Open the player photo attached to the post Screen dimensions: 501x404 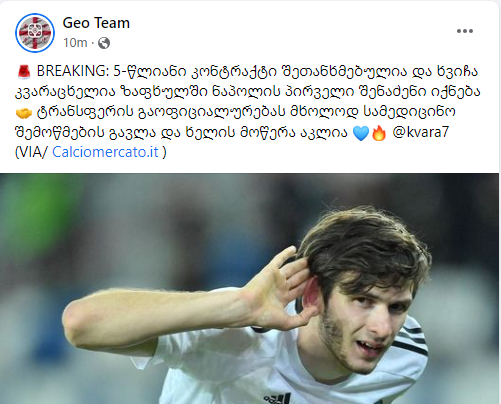[249, 289]
